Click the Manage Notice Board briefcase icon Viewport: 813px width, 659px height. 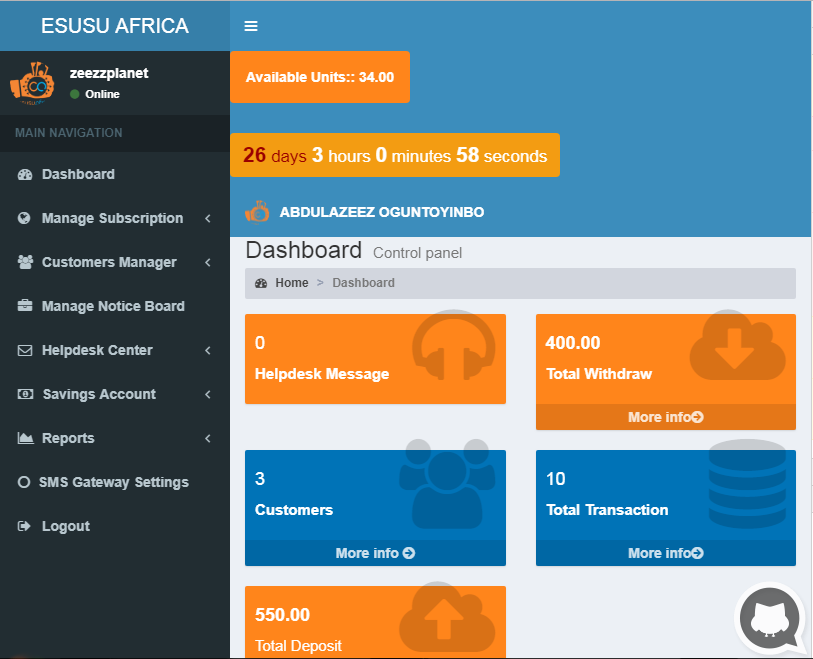click(25, 306)
